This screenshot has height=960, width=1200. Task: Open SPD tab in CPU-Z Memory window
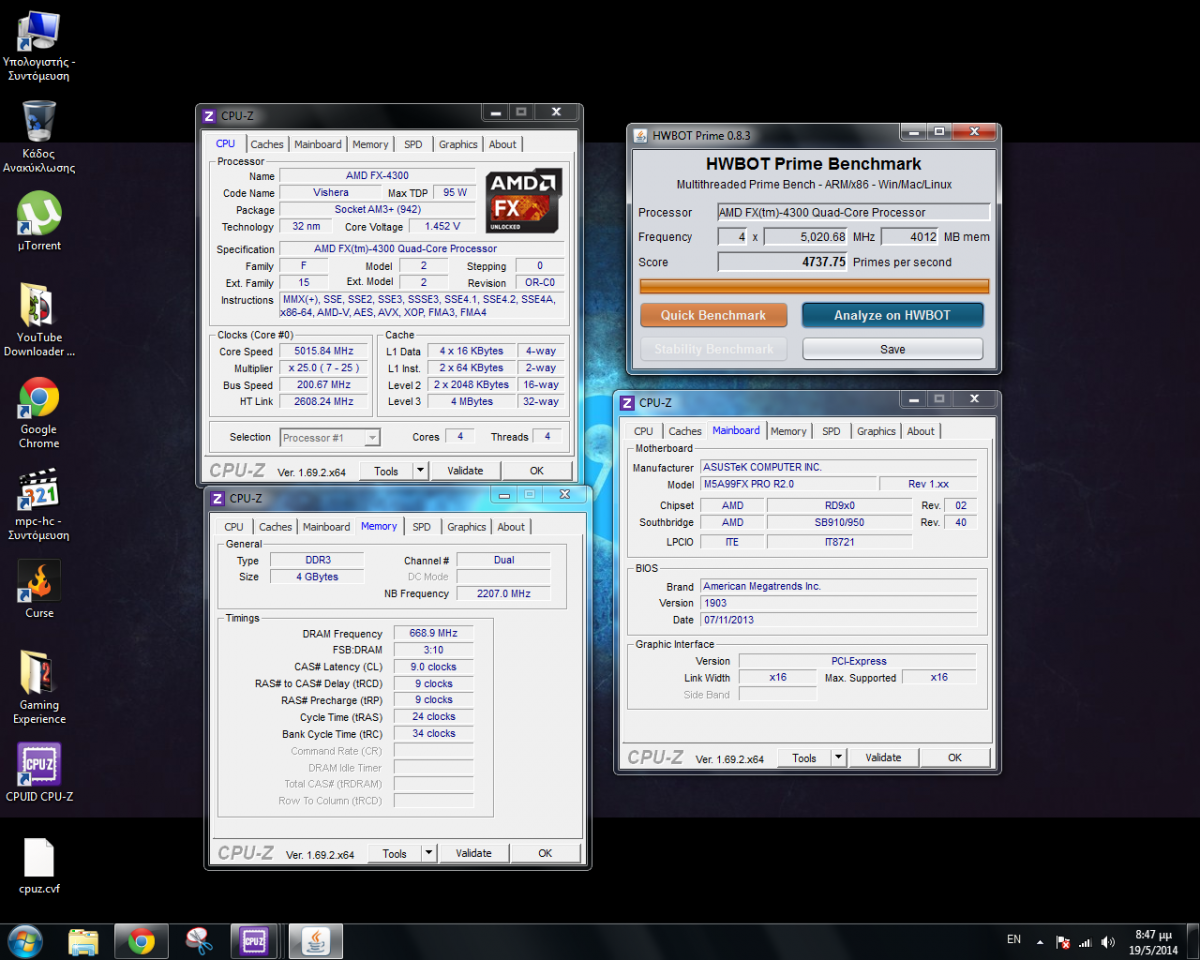[422, 527]
